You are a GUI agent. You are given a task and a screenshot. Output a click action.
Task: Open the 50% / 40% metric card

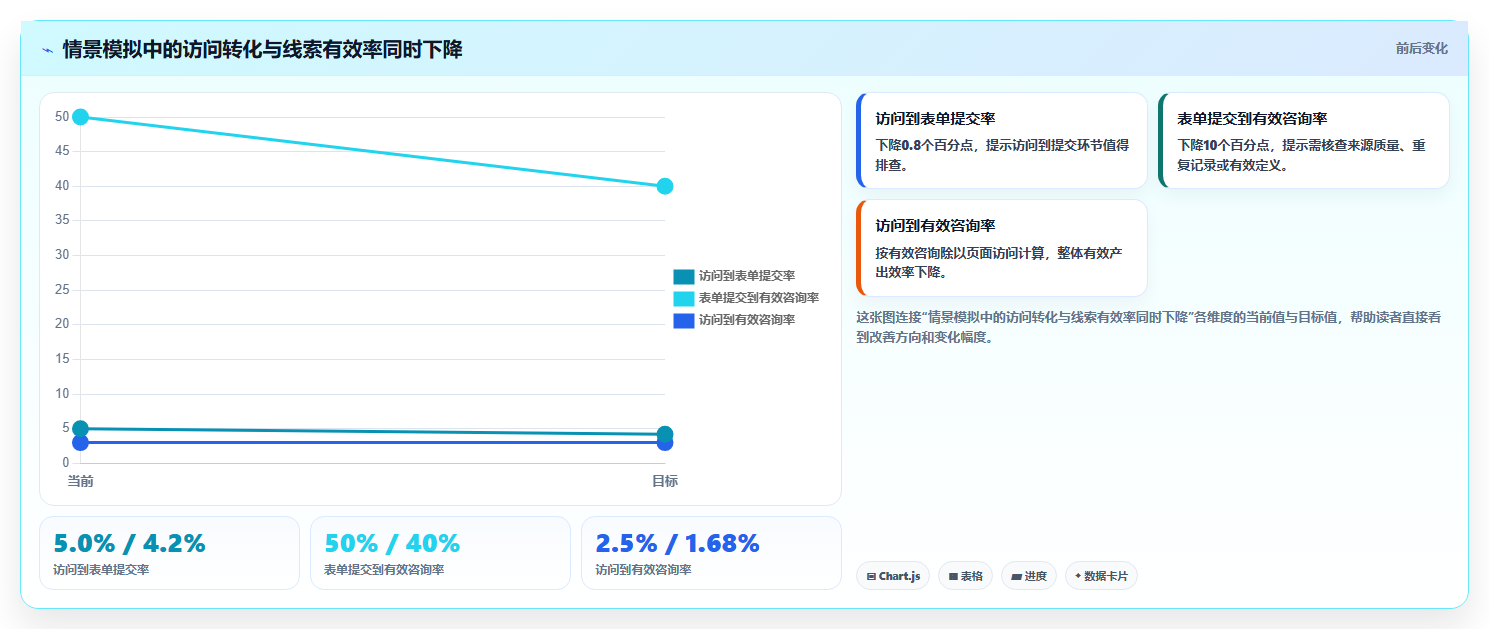coord(440,553)
